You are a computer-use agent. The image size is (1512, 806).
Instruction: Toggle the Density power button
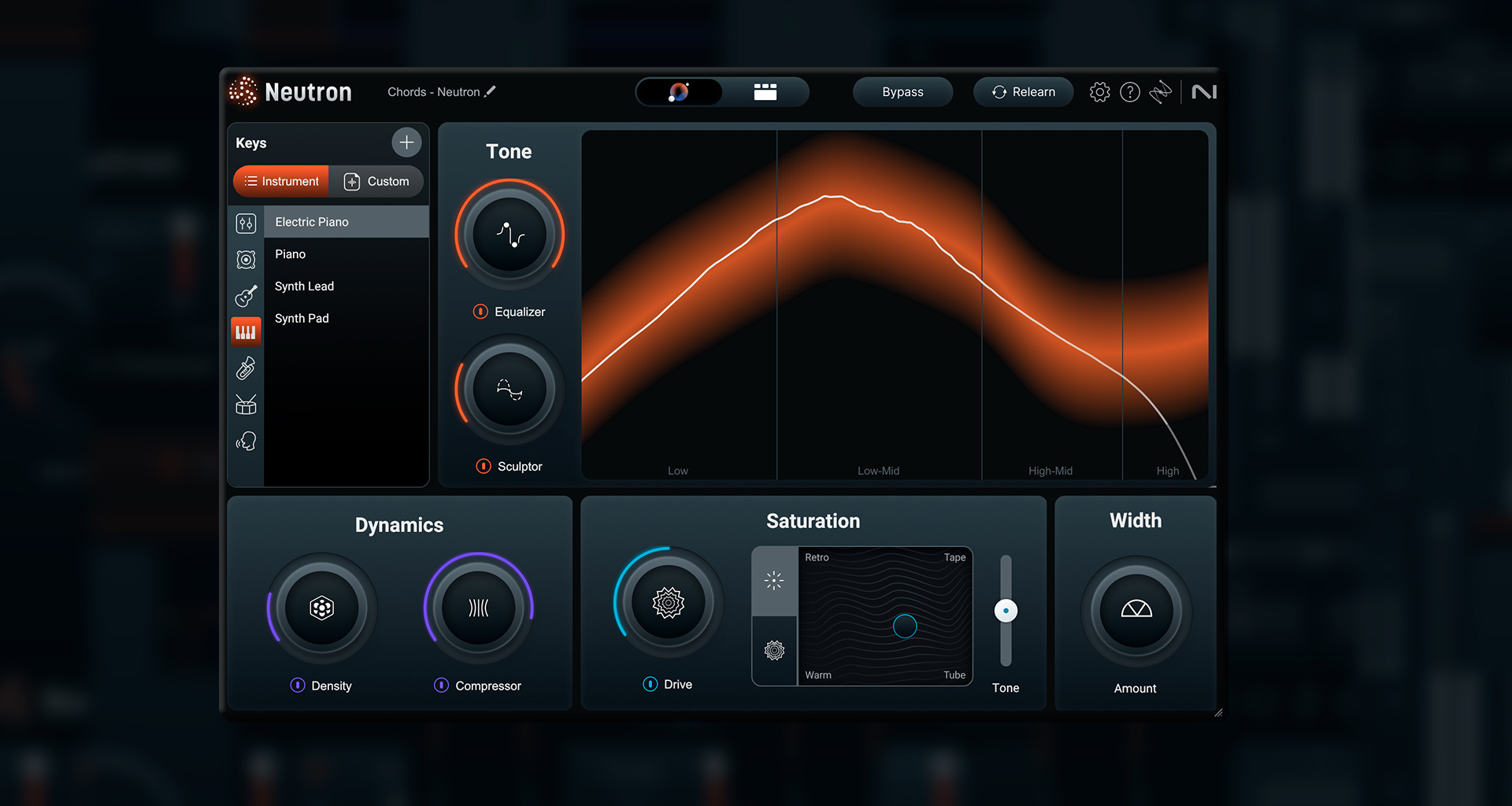tap(298, 686)
